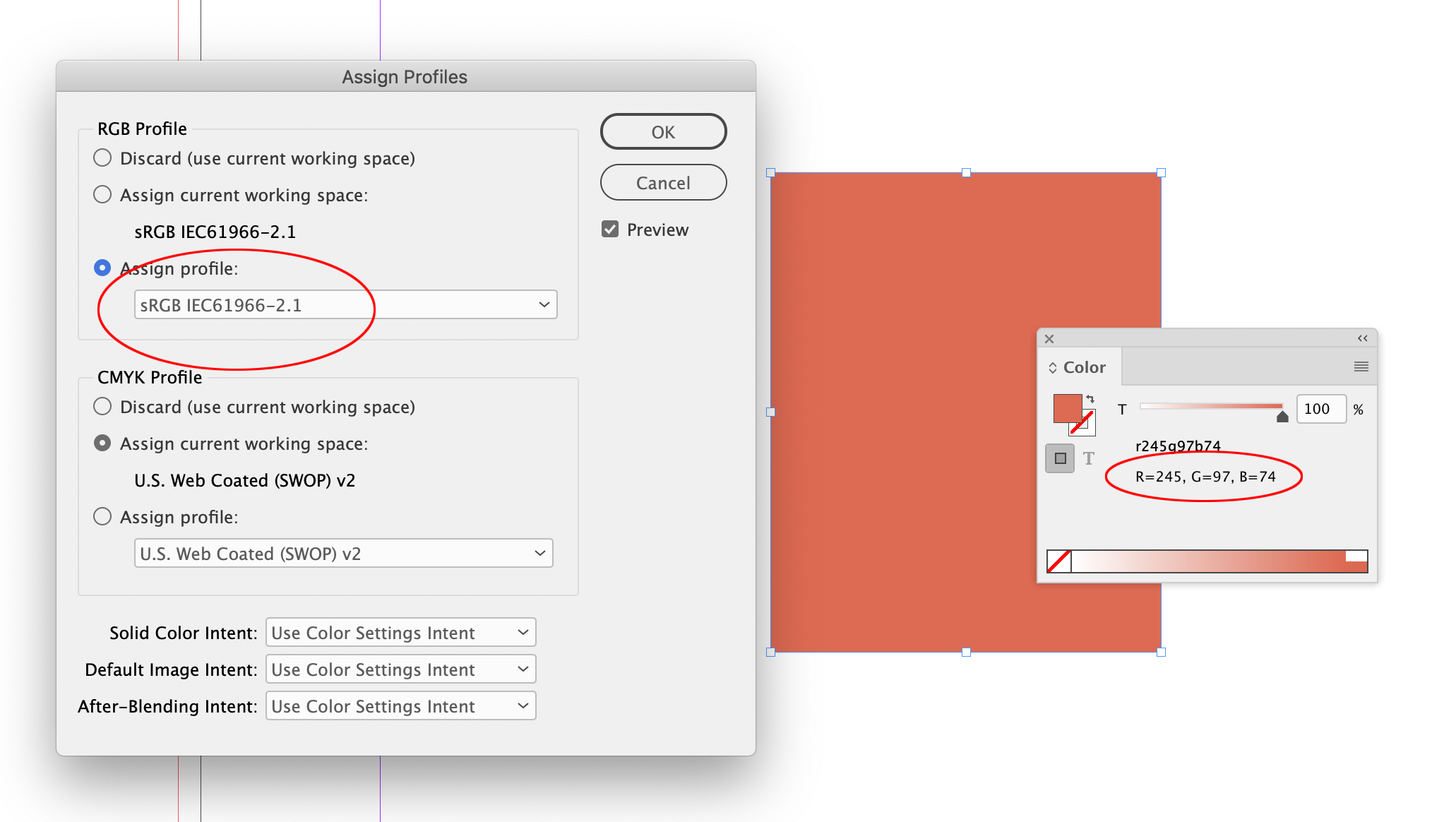1456x822 pixels.
Task: Select Discard for the RGB profile
Action: point(102,157)
